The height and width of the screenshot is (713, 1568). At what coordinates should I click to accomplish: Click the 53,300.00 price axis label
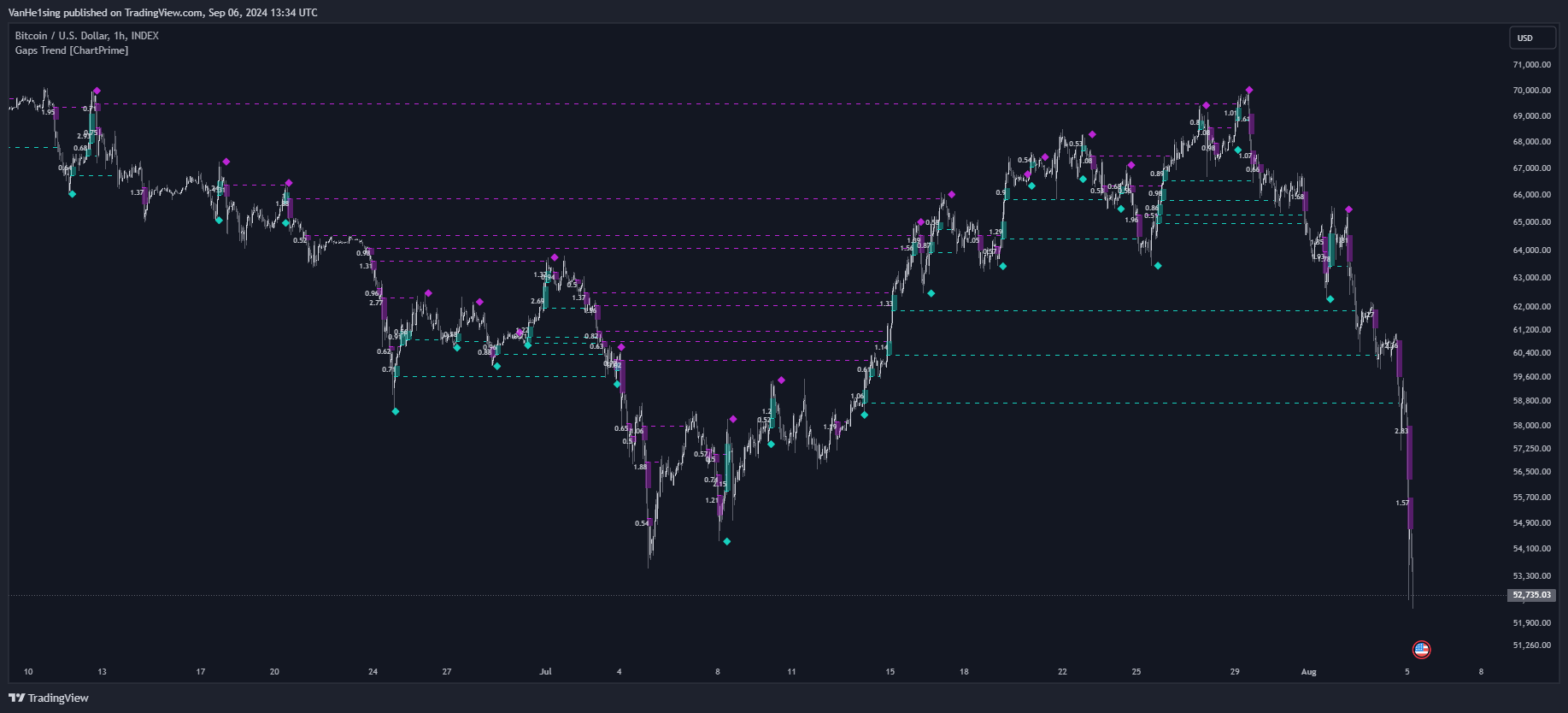point(1531,576)
